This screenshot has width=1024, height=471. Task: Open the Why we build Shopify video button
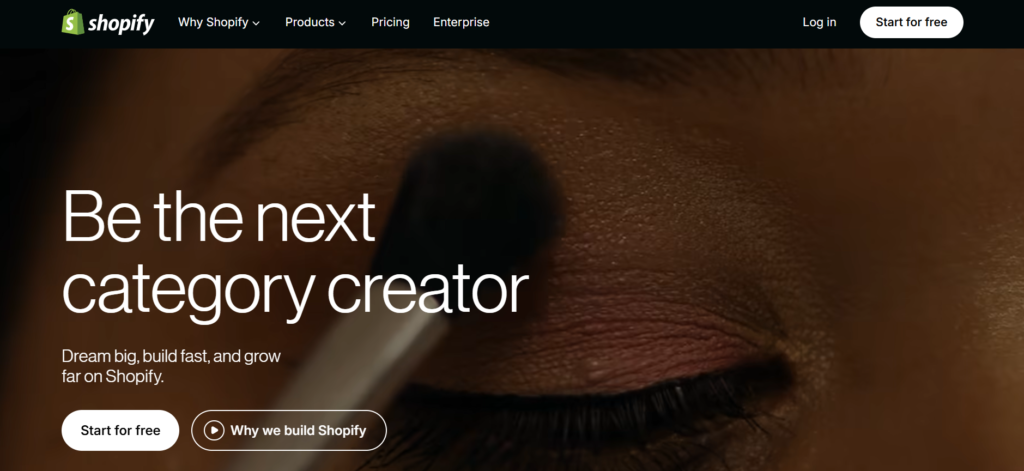[x=289, y=430]
